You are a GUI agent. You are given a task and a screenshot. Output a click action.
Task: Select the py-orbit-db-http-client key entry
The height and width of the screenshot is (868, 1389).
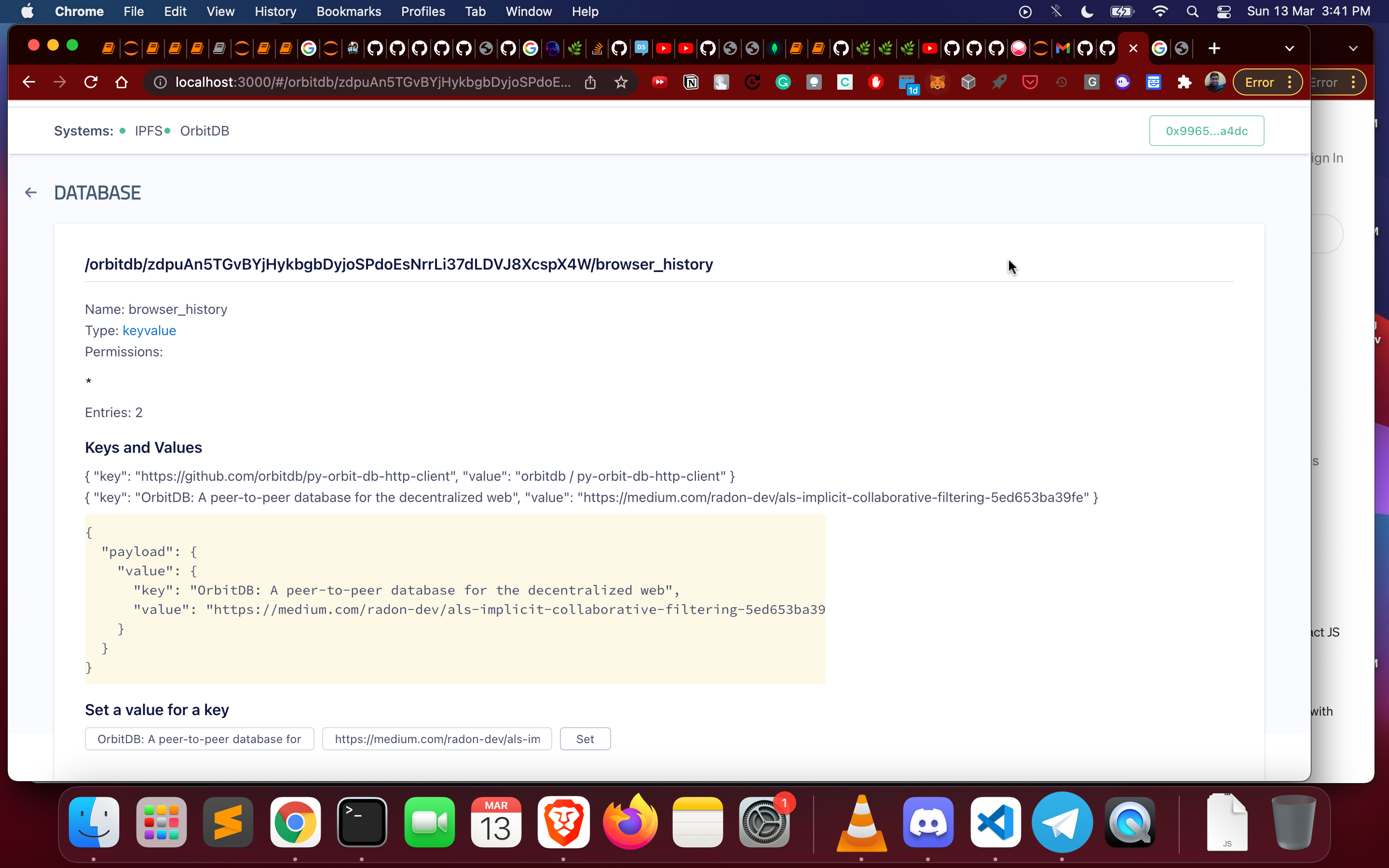(x=410, y=476)
